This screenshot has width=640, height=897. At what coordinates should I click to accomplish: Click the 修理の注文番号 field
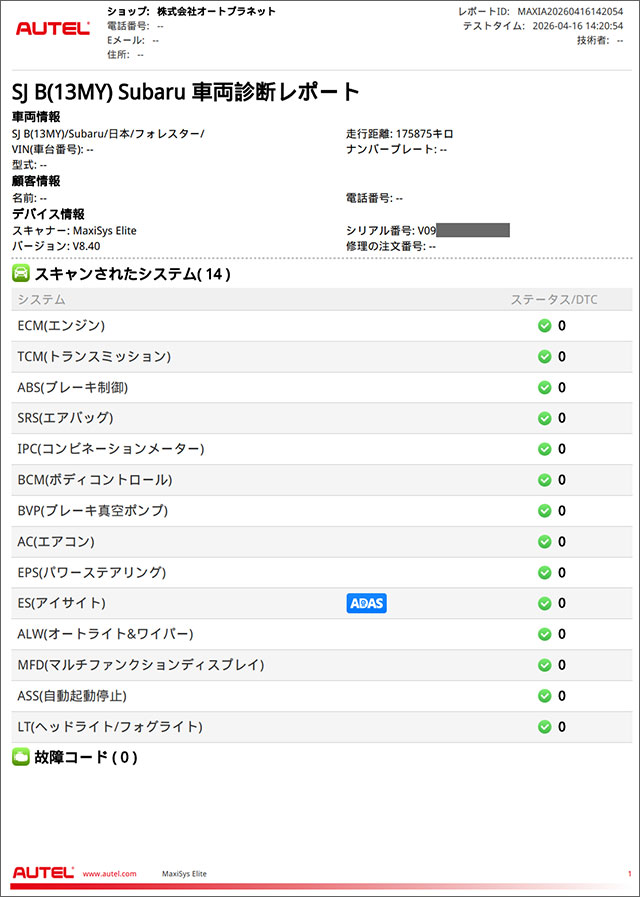(391, 247)
